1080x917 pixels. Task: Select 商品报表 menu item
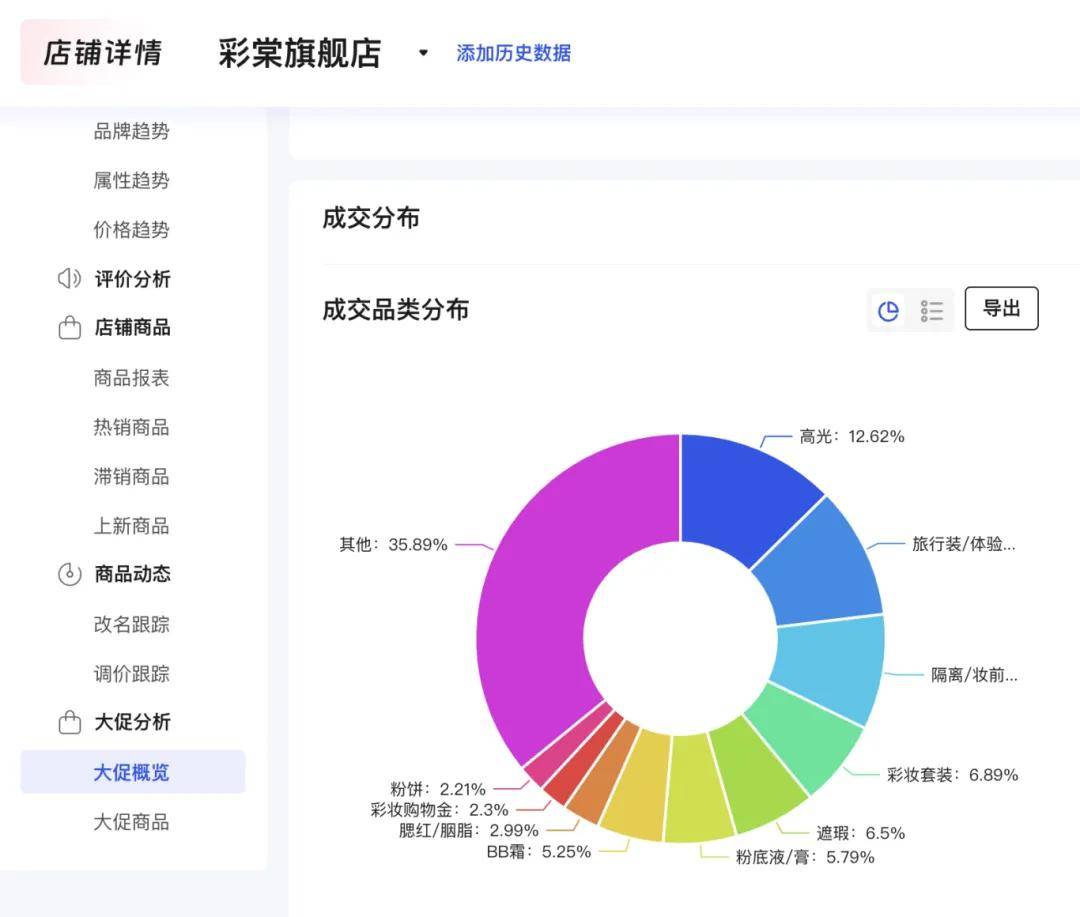(131, 378)
